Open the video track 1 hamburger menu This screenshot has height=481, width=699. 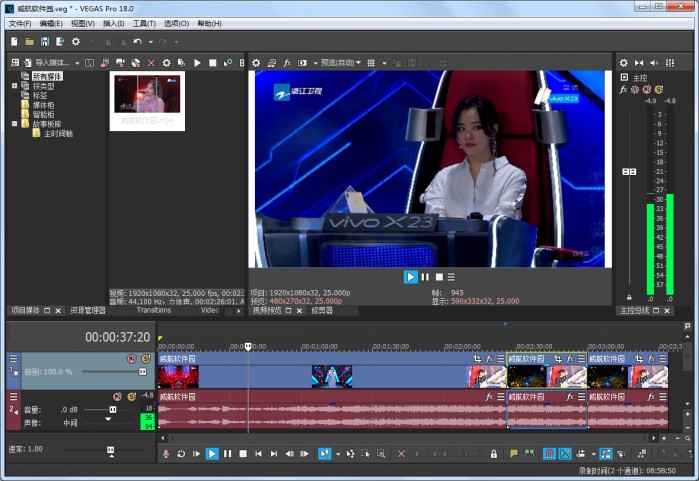coord(13,358)
